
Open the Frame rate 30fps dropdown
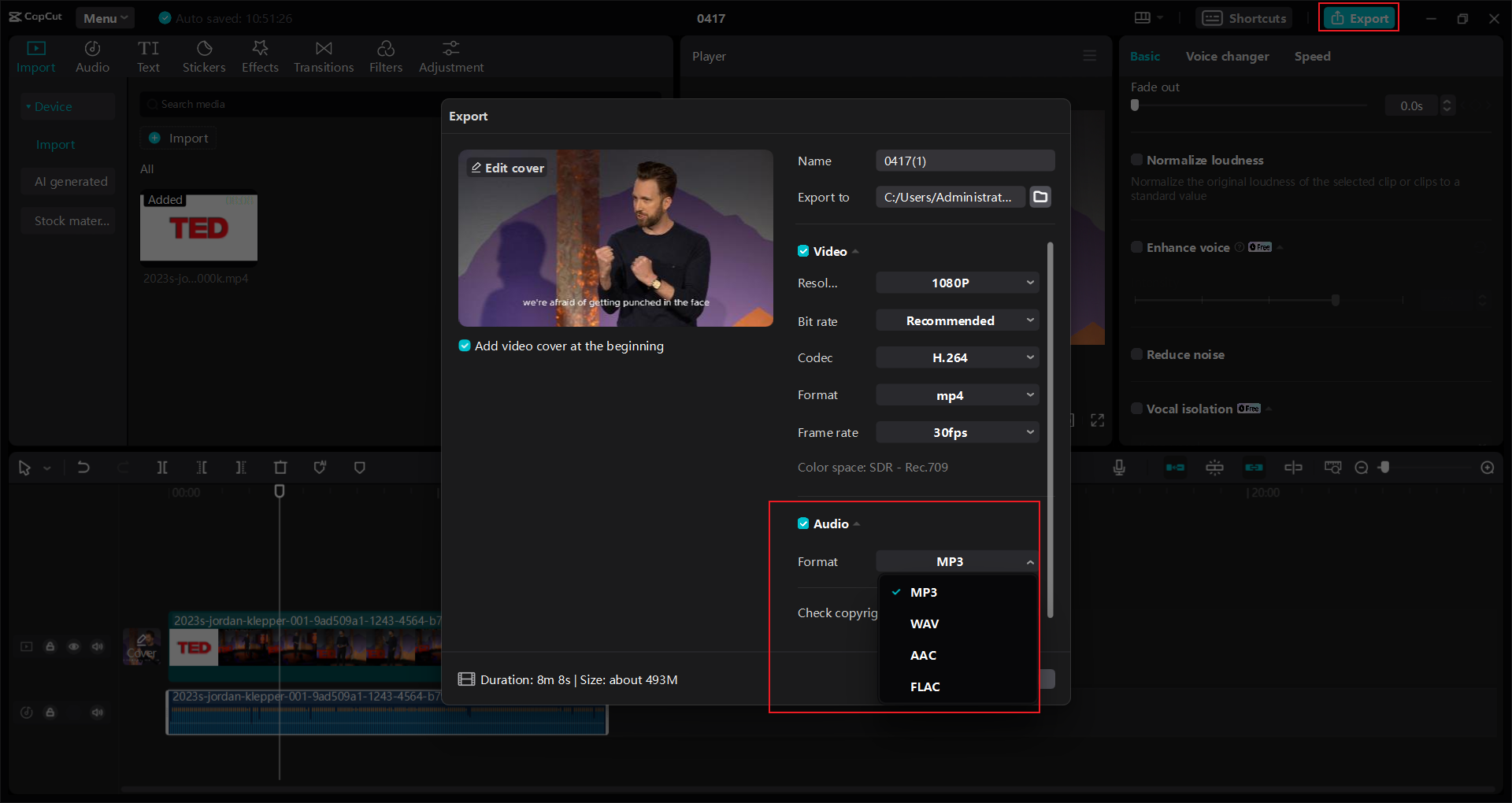pyautogui.click(x=957, y=432)
